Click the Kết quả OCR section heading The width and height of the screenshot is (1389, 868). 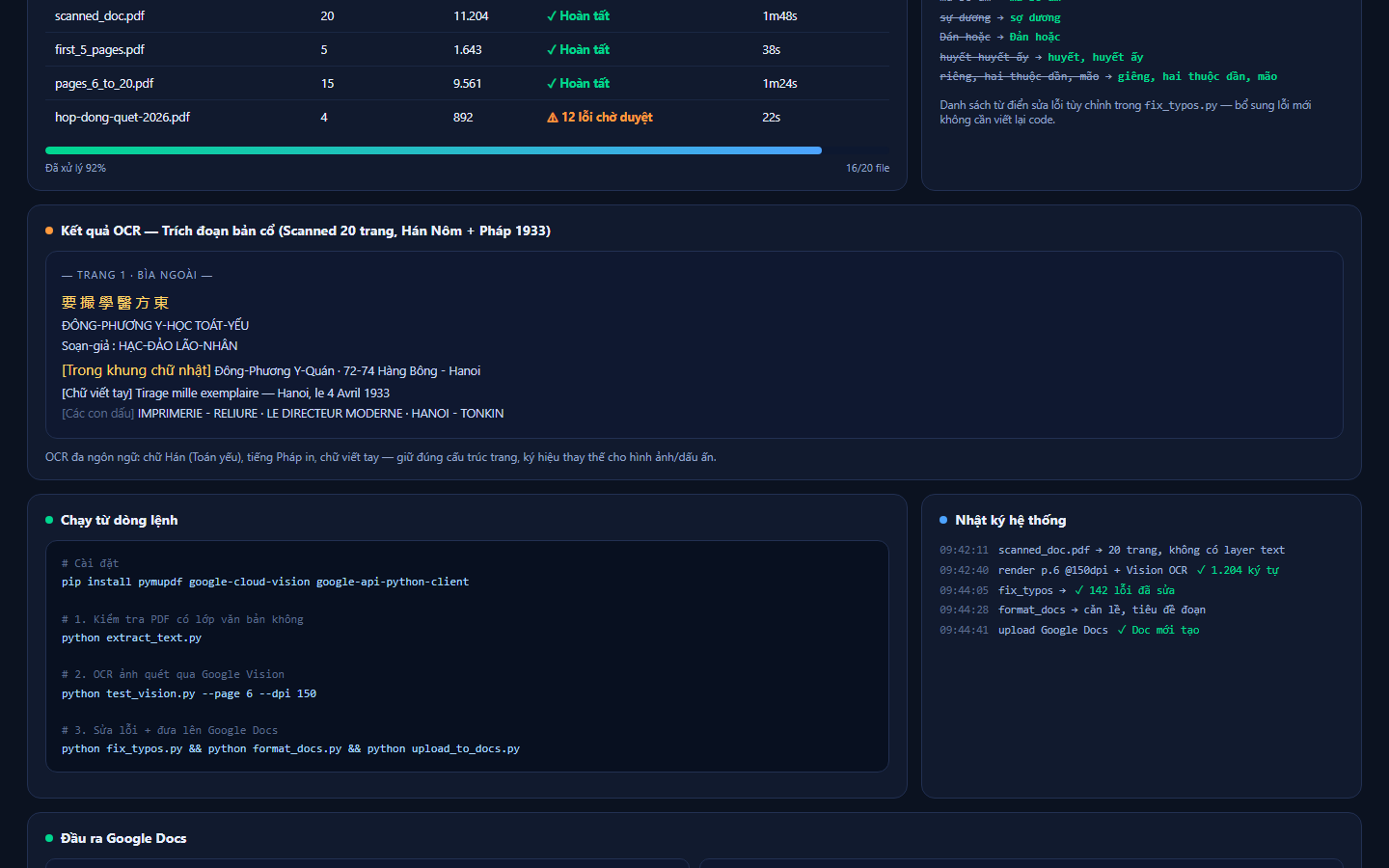point(306,231)
